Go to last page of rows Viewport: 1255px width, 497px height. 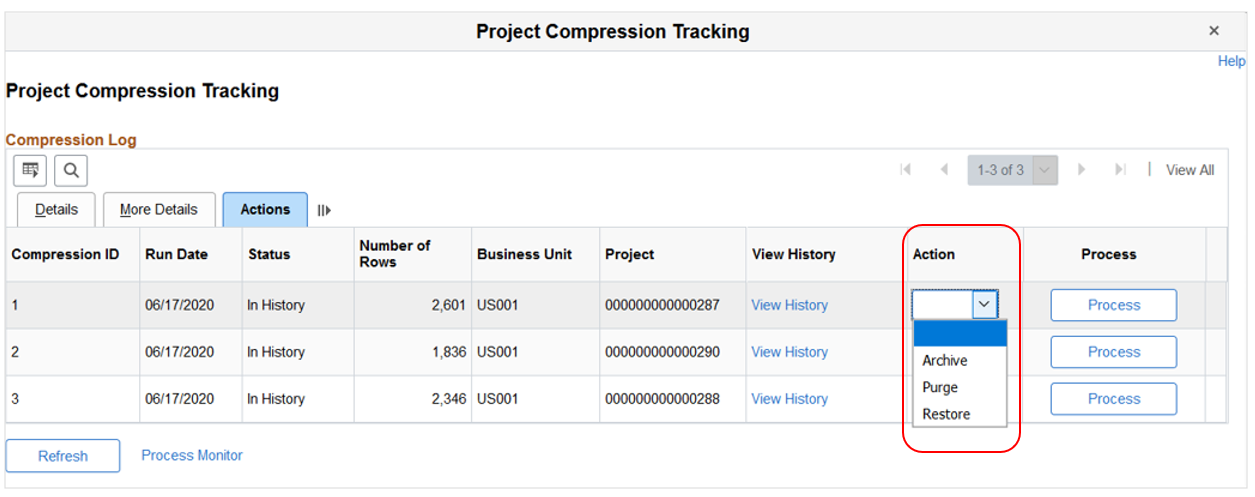[x=1120, y=170]
